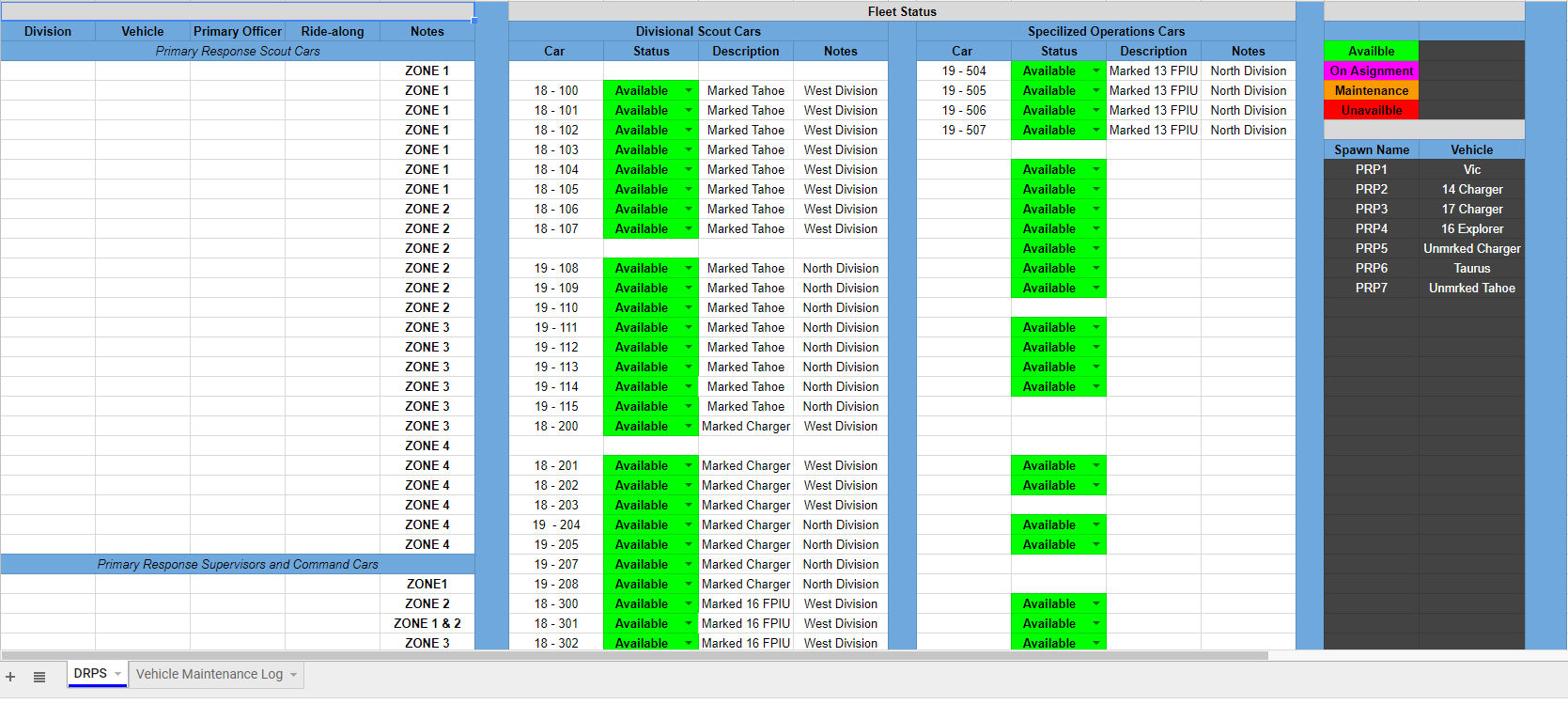Select the Fleet Status title cell

click(901, 11)
